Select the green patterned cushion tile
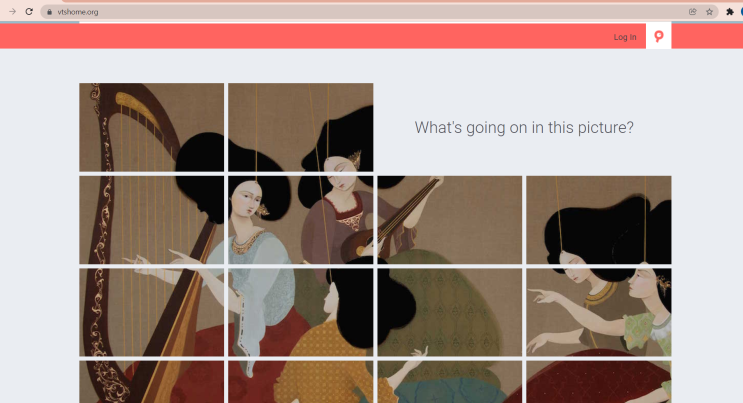Image resolution: width=743 pixels, height=403 pixels. 450,312
